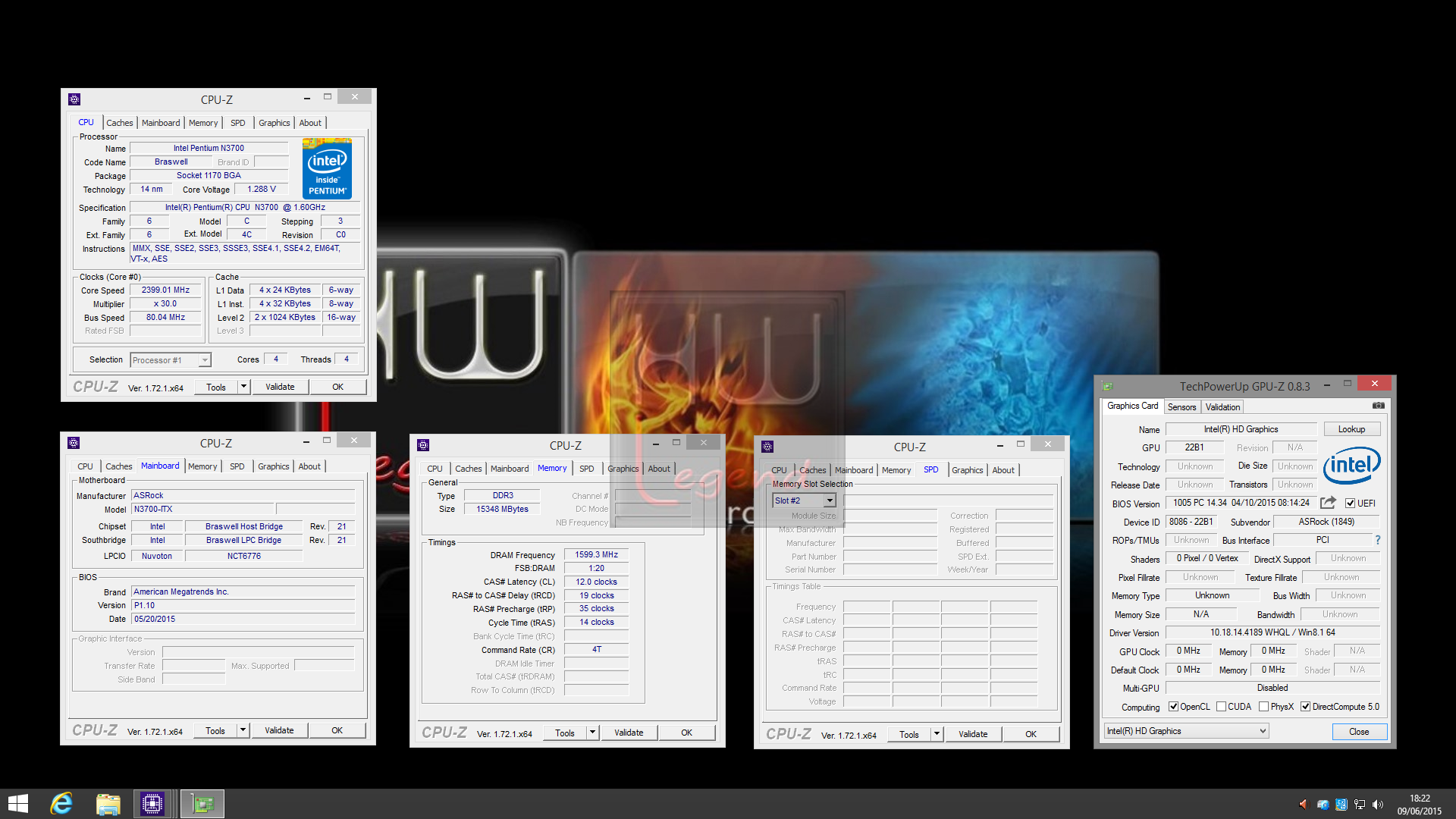The image size is (1456, 819).
Task: Open Memory tab in top CPU-Z window
Action: (203, 123)
